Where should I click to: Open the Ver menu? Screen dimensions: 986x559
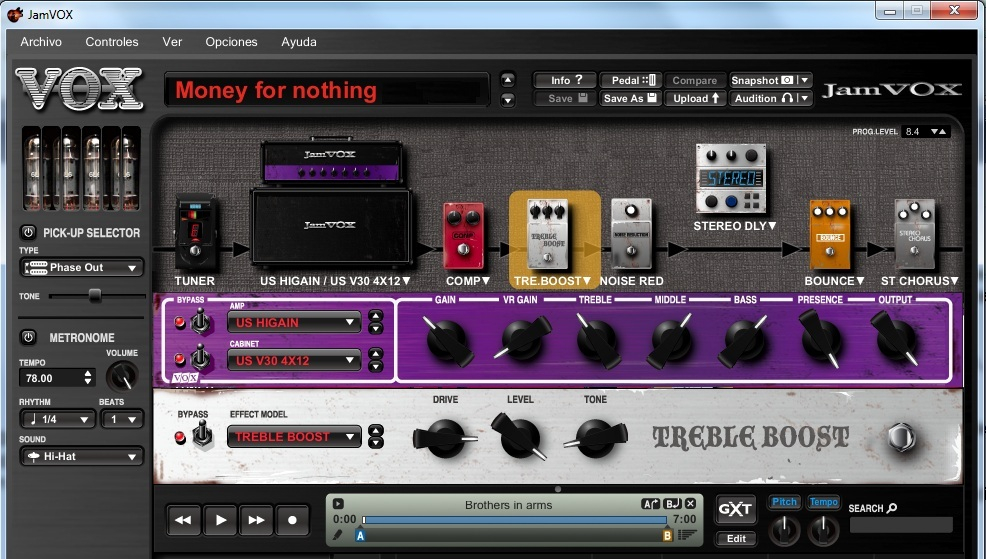pos(172,42)
